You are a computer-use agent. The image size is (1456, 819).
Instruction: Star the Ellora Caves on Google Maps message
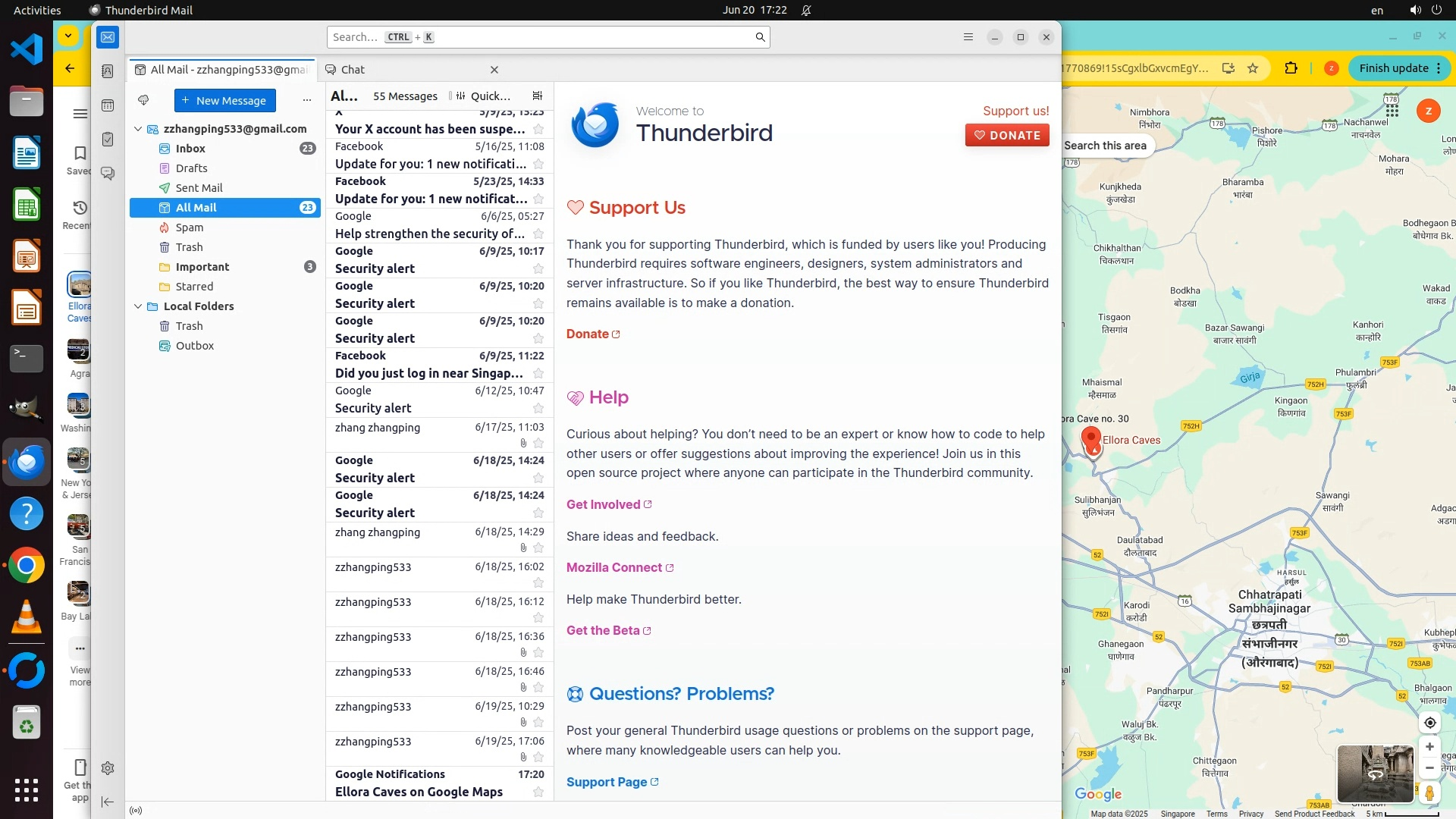[538, 792]
